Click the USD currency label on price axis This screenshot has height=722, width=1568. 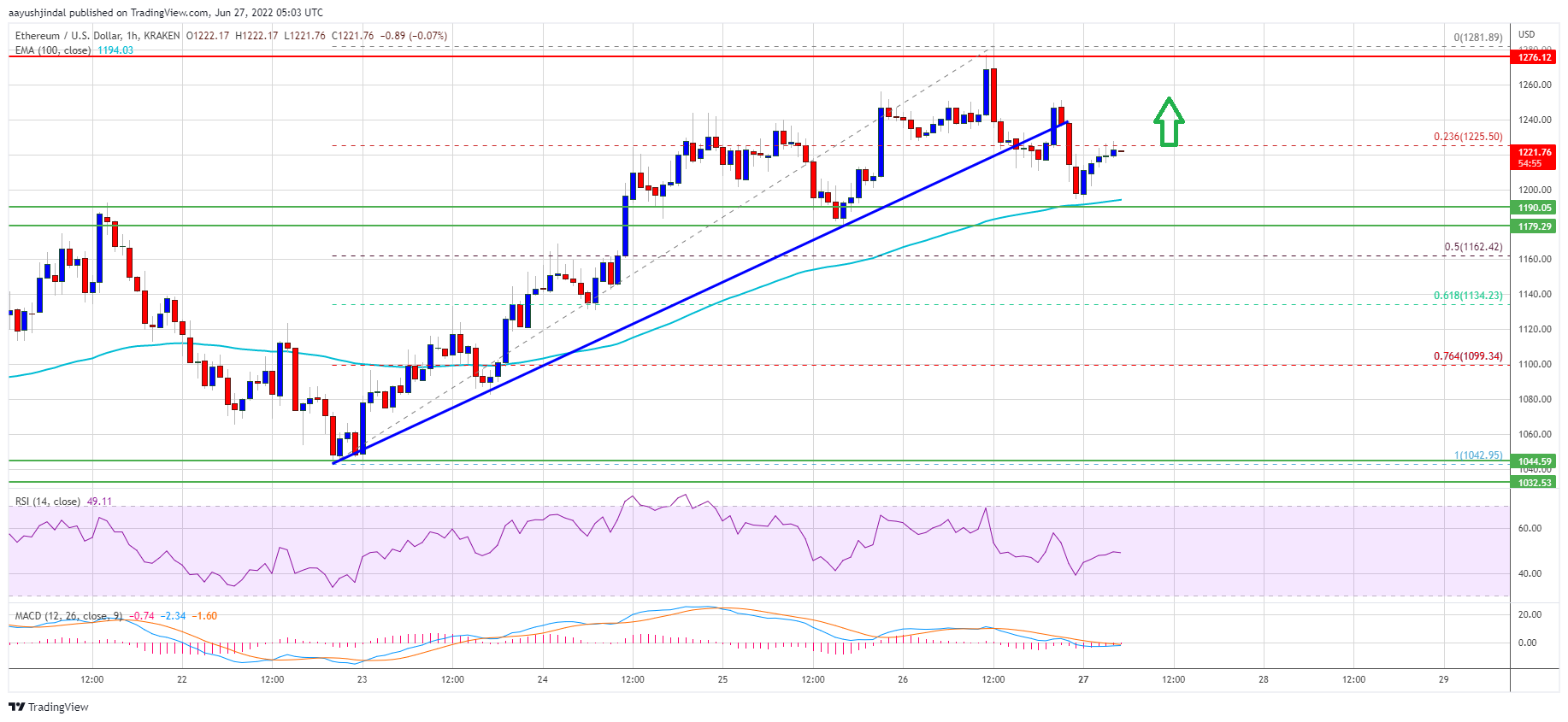point(1527,34)
